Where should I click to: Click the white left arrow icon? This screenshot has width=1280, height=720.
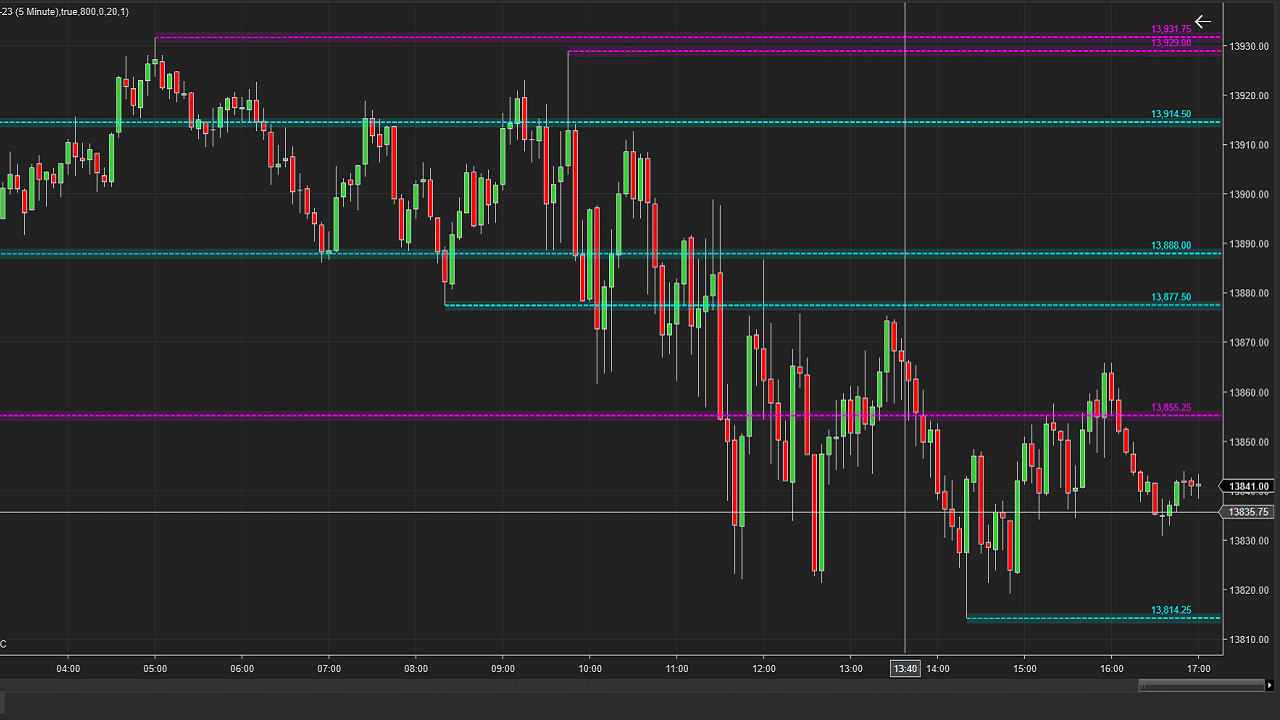point(1202,21)
